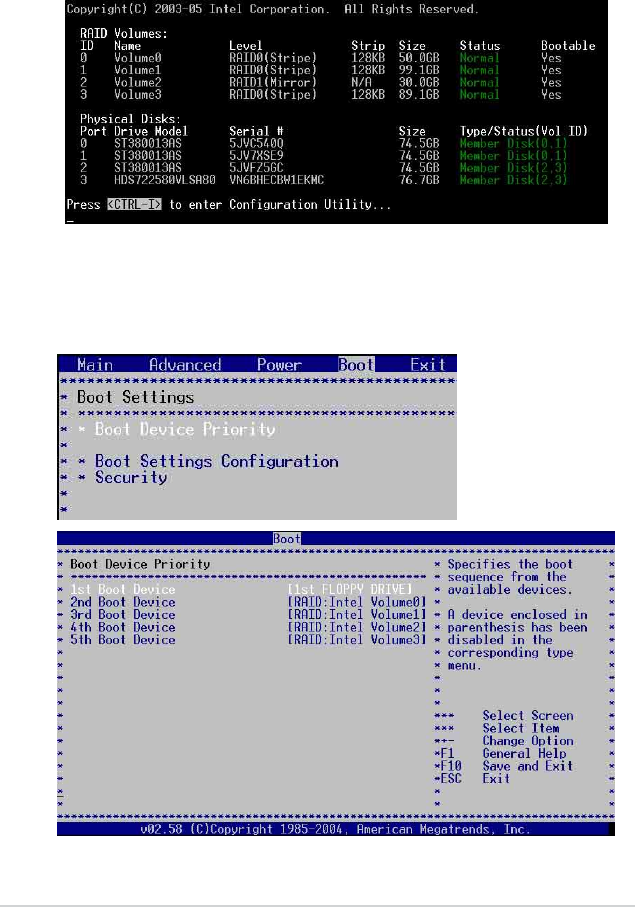Click Volume3 in RAID Volumes list
The width and height of the screenshot is (635, 907).
(138, 94)
